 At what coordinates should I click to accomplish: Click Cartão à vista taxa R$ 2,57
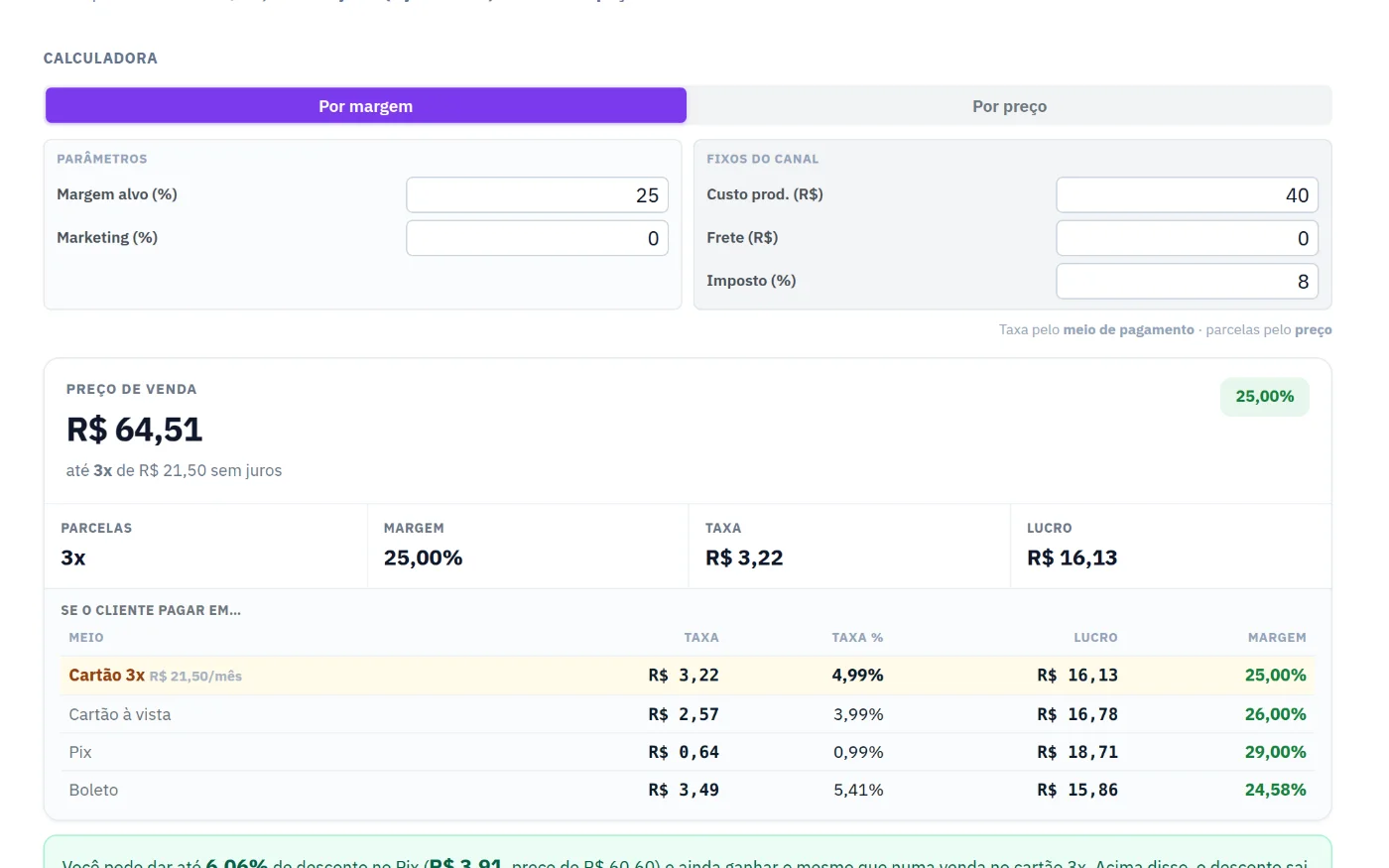coord(684,714)
